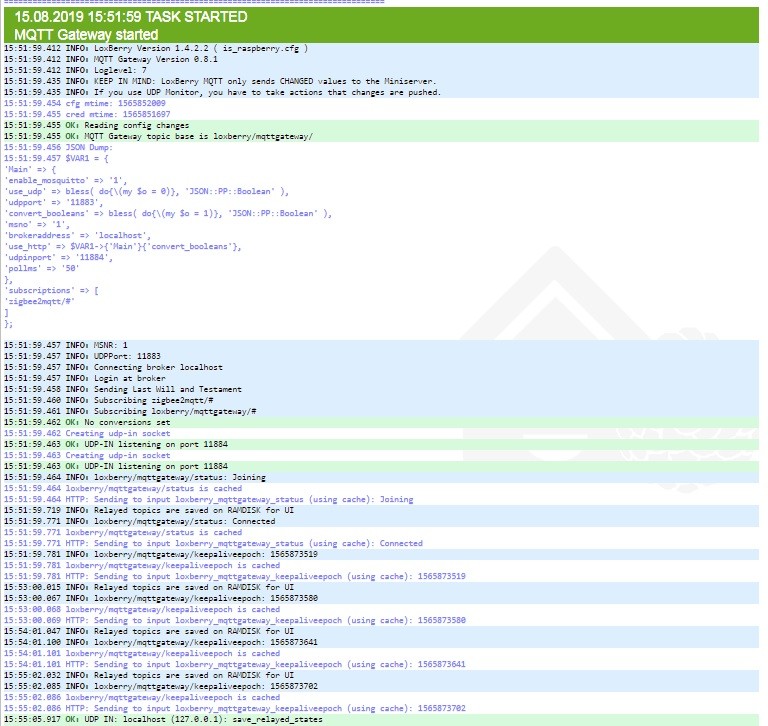Screen dimensions: 768x726
Task: Click 'keepaliveepoch is cached' at 15:53:00.068
Action: click(142, 609)
